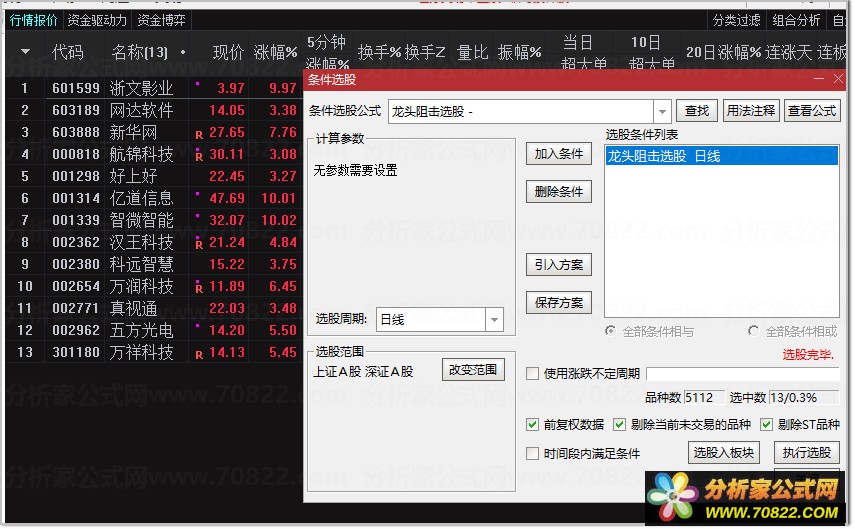Select stock row 好上好
The width and height of the screenshot is (855, 529).
pyautogui.click(x=154, y=176)
